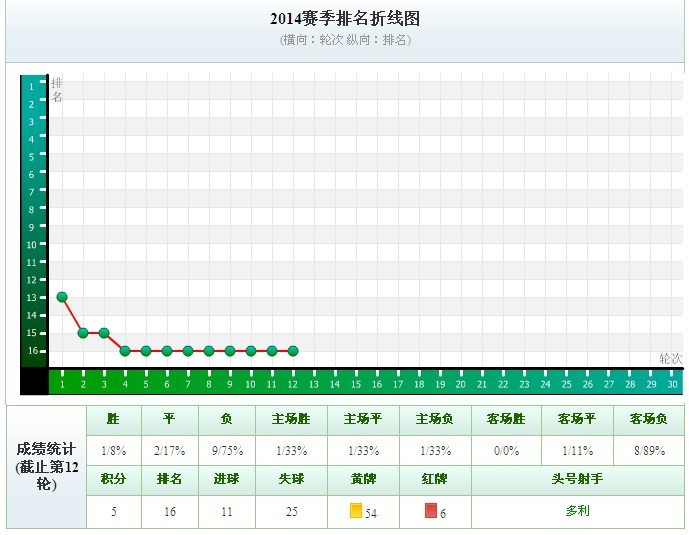Screen dimensions: 689x535
Task: Click the 头号射手 header
Action: (x=577, y=479)
